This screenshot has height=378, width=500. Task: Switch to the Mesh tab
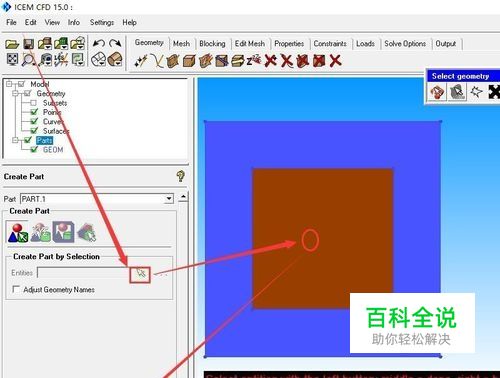[181, 44]
